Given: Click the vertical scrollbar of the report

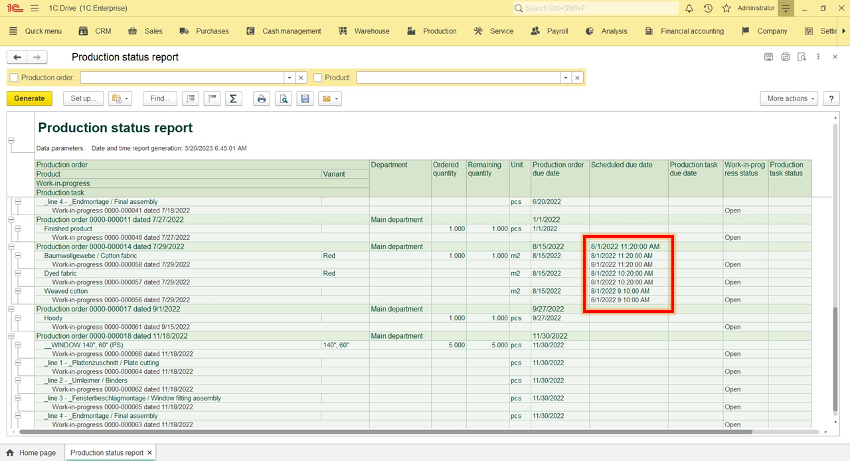Looking at the screenshot, I should [835, 361].
